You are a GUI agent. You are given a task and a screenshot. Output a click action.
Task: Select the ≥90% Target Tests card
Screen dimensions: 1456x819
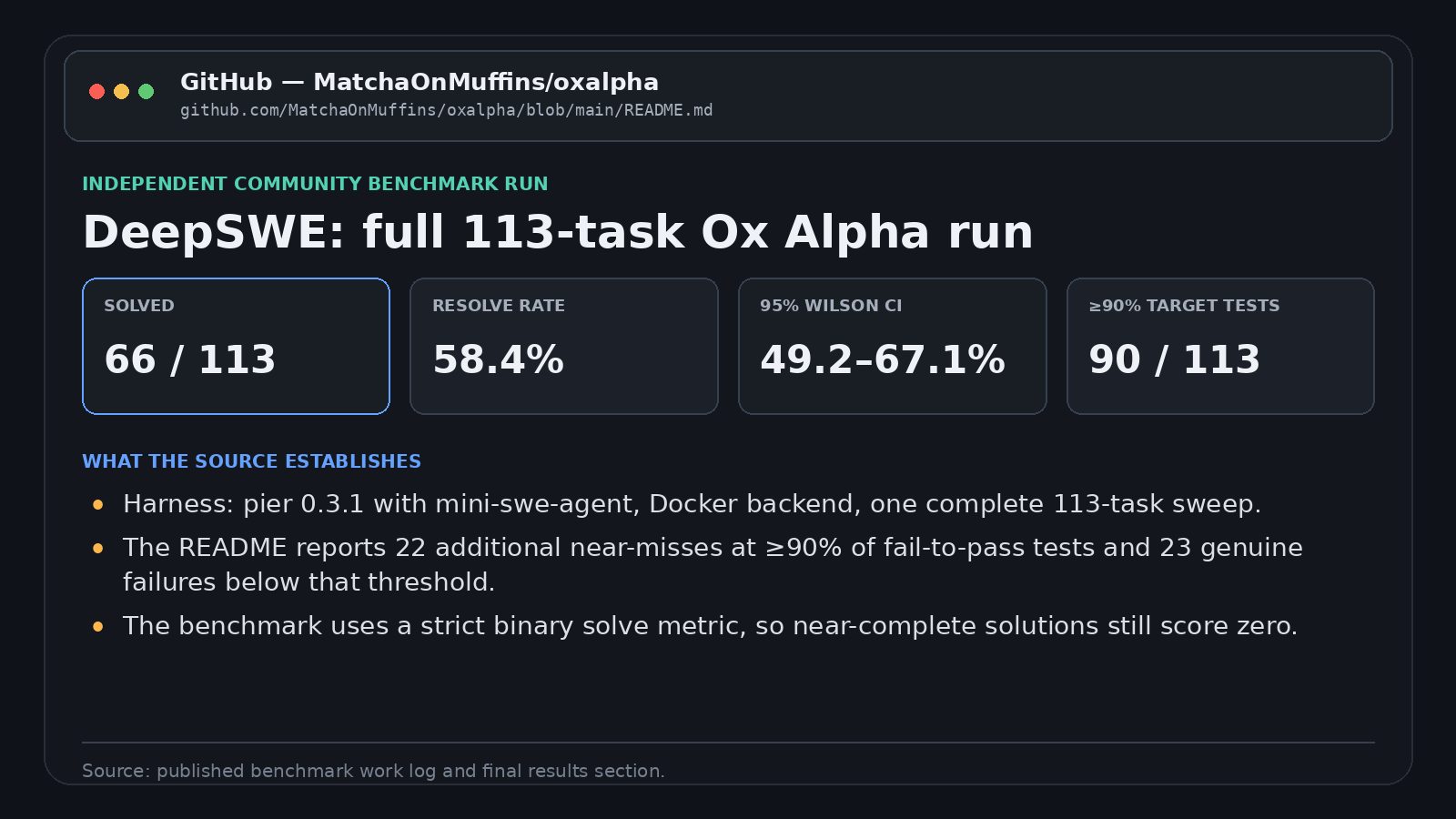click(x=1220, y=346)
